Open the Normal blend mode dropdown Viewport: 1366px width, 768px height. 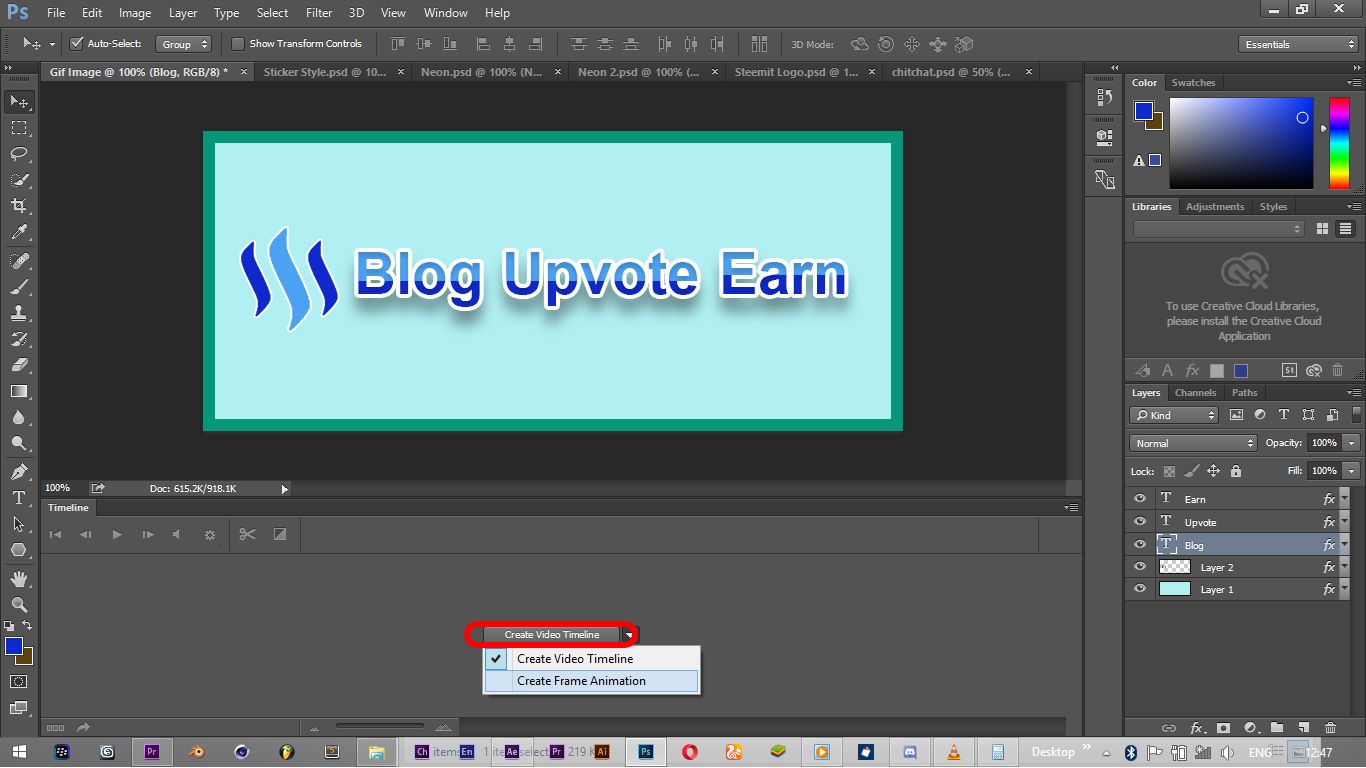click(1193, 443)
